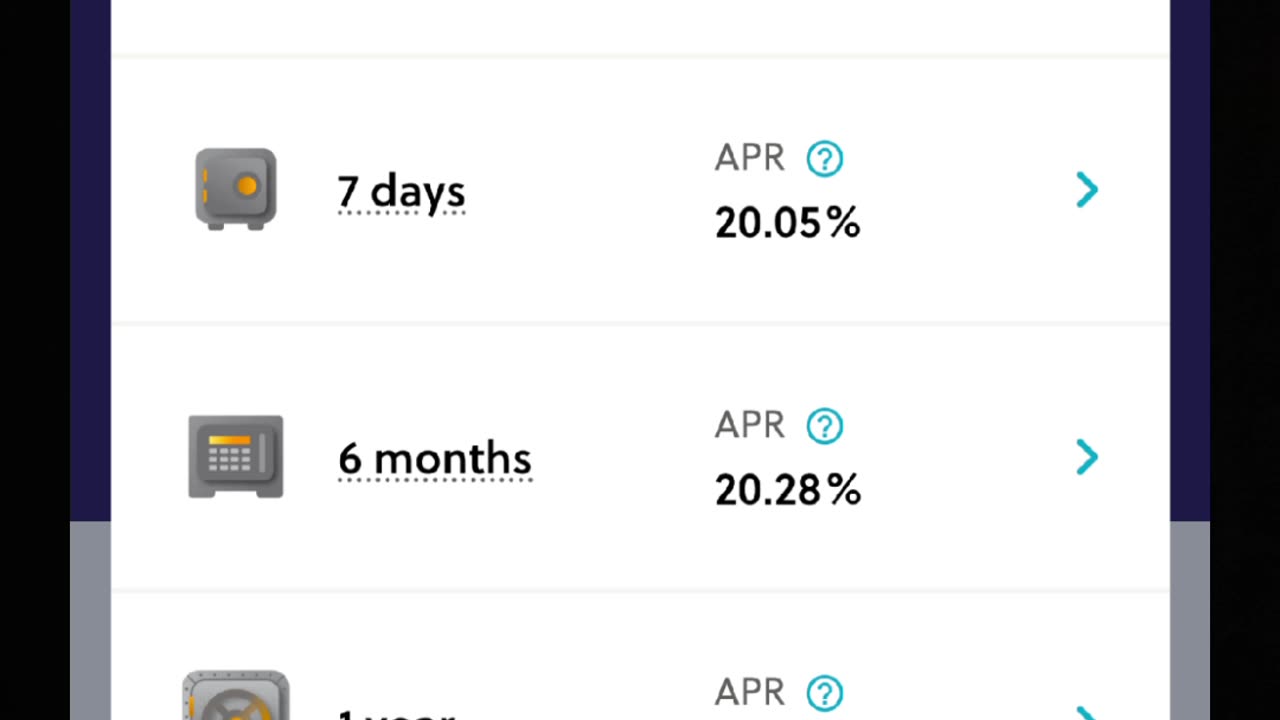Select the underlined "6 months" label
Viewport: 1280px width, 720px height.
click(x=434, y=459)
